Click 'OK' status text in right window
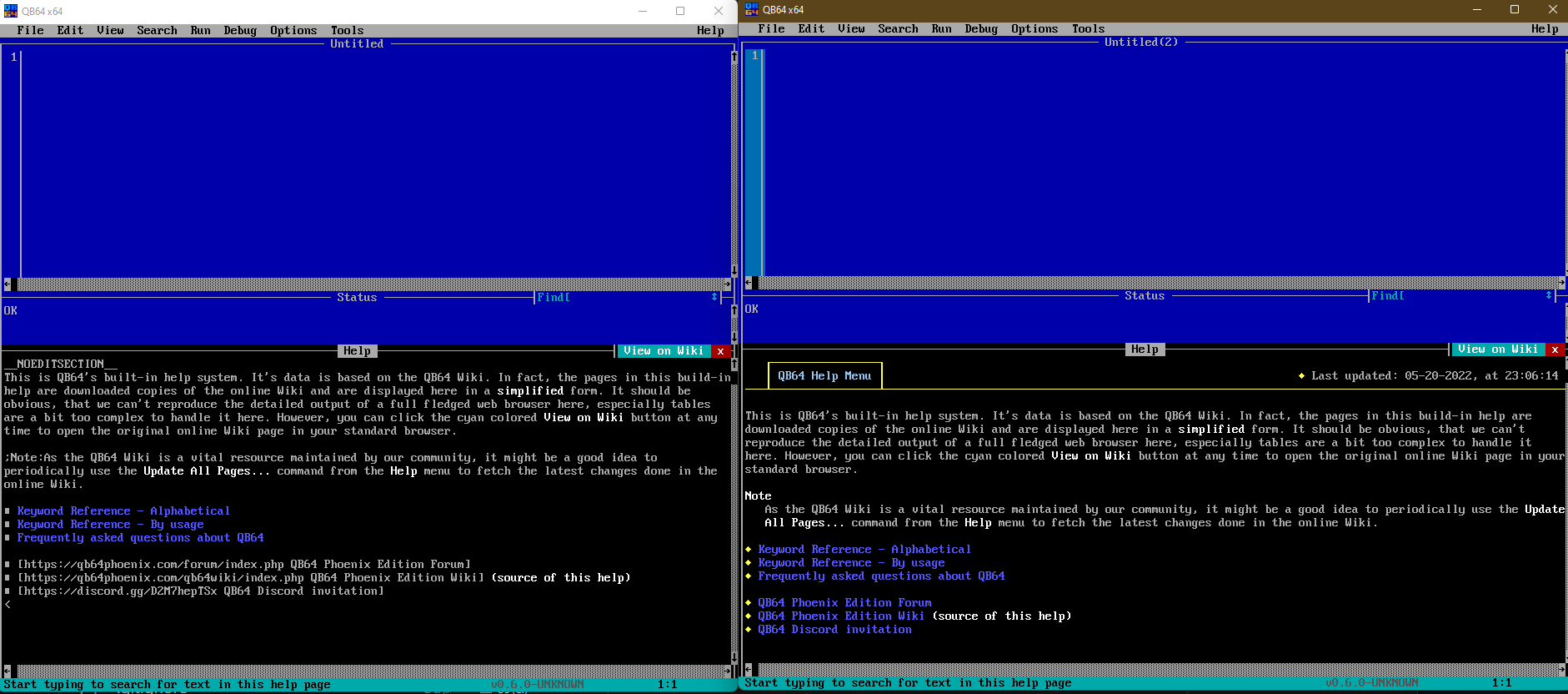 pos(752,309)
